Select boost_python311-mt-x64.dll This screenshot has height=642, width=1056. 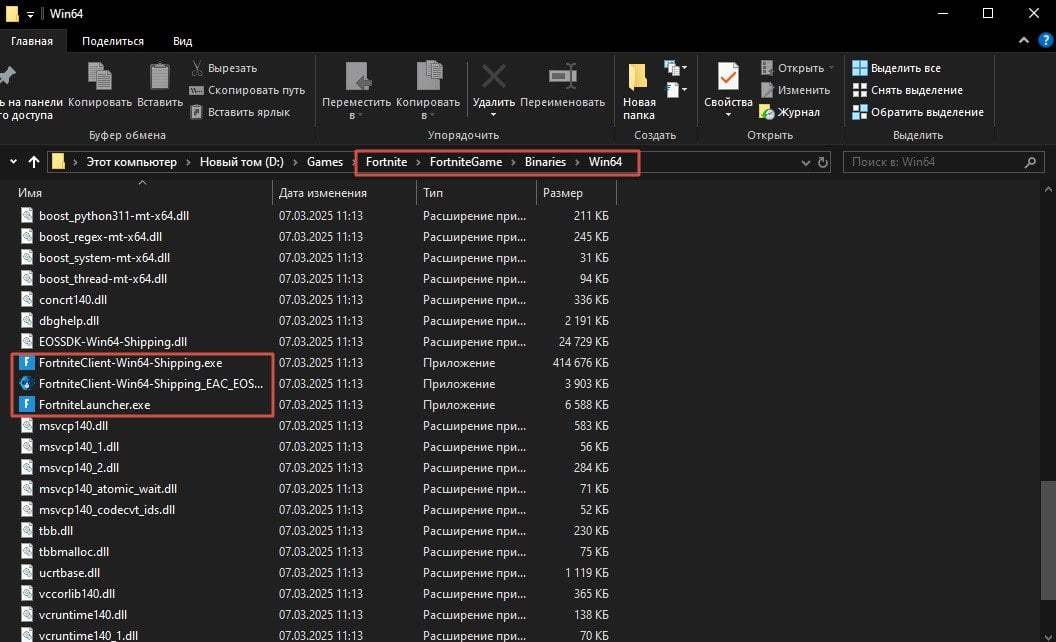click(114, 216)
